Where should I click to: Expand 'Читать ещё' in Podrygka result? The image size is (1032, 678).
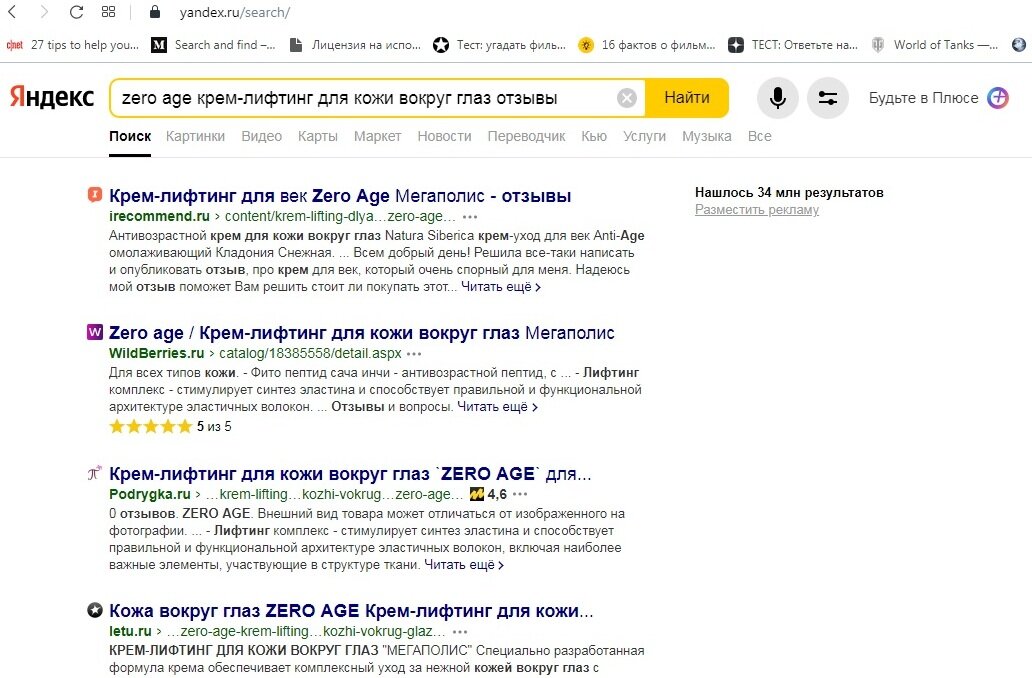pos(463,565)
